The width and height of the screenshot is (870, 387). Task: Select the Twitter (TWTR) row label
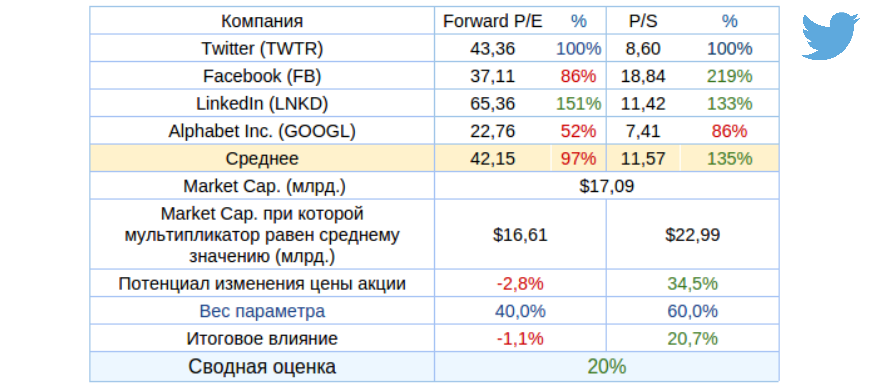pyautogui.click(x=262, y=48)
